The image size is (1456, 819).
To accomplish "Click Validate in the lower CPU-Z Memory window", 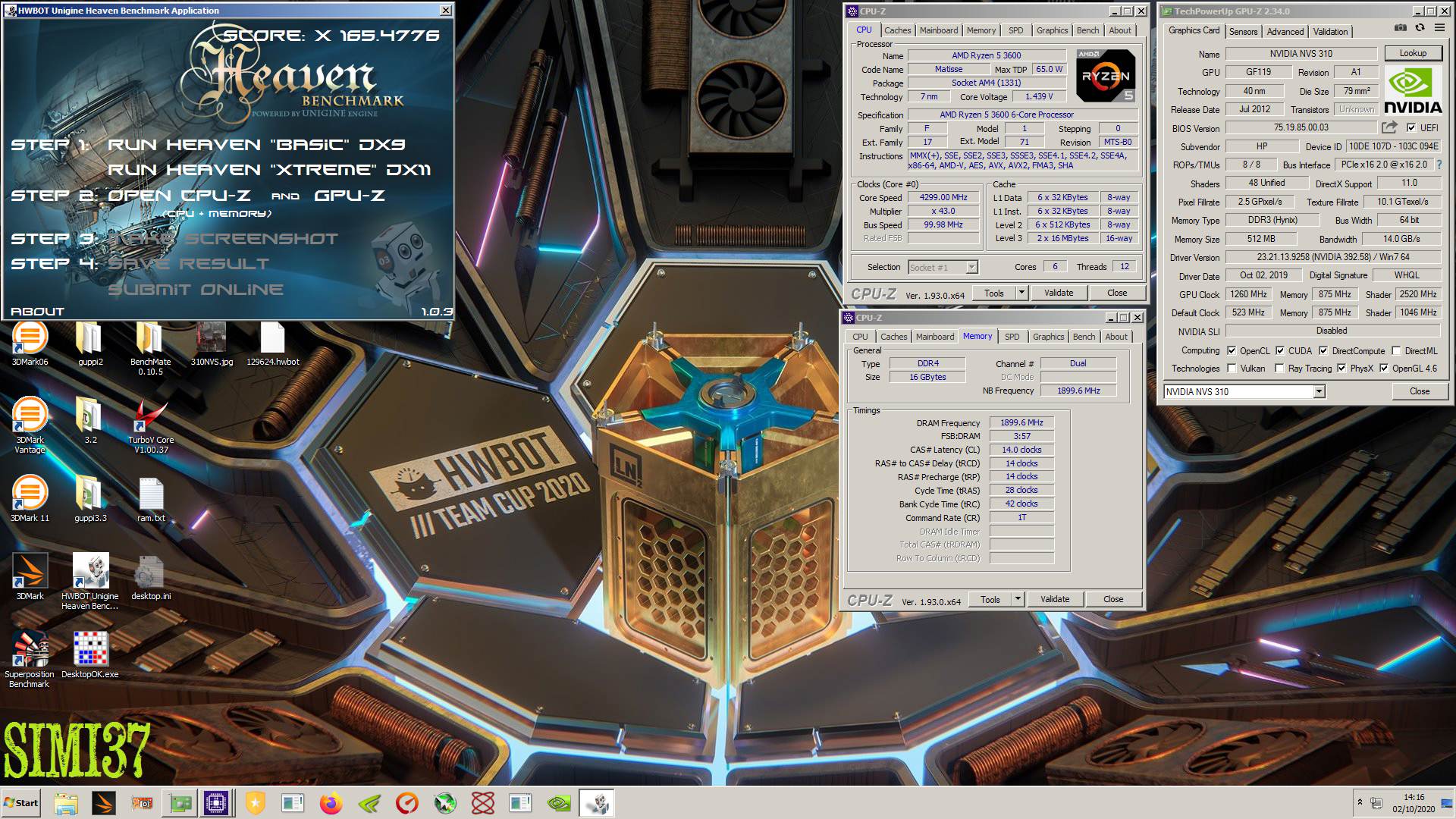I will click(x=1055, y=599).
